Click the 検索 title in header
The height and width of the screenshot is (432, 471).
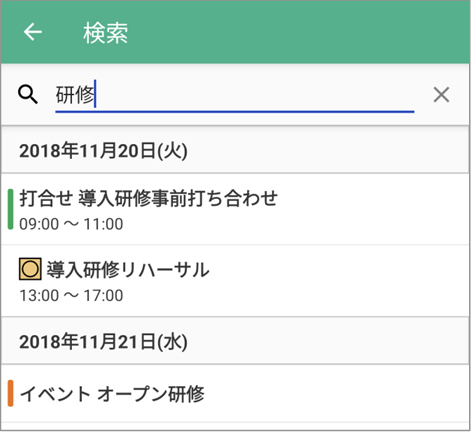(x=105, y=33)
